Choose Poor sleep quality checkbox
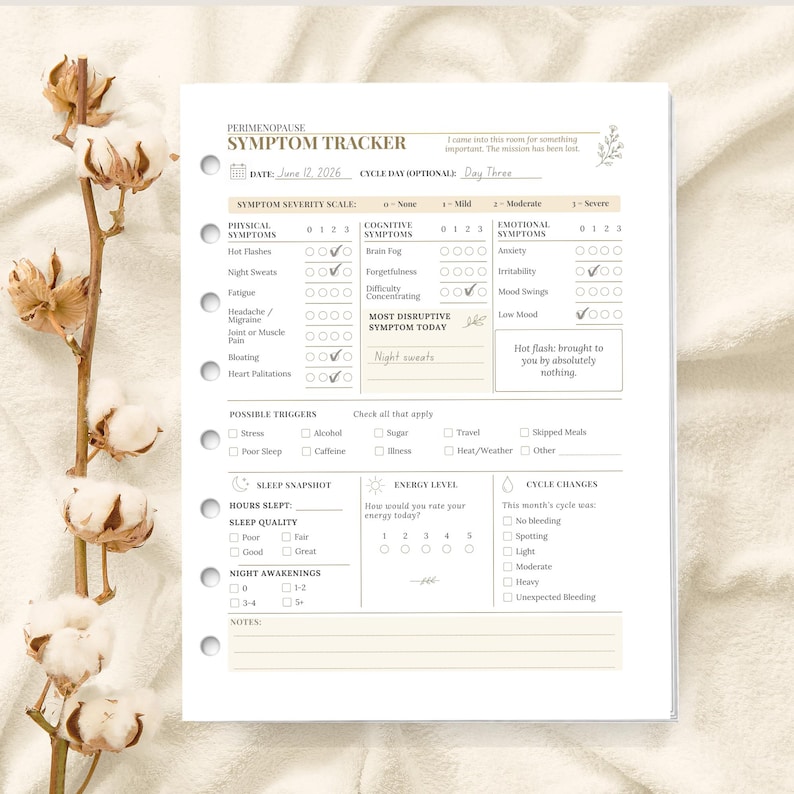 pos(234,537)
